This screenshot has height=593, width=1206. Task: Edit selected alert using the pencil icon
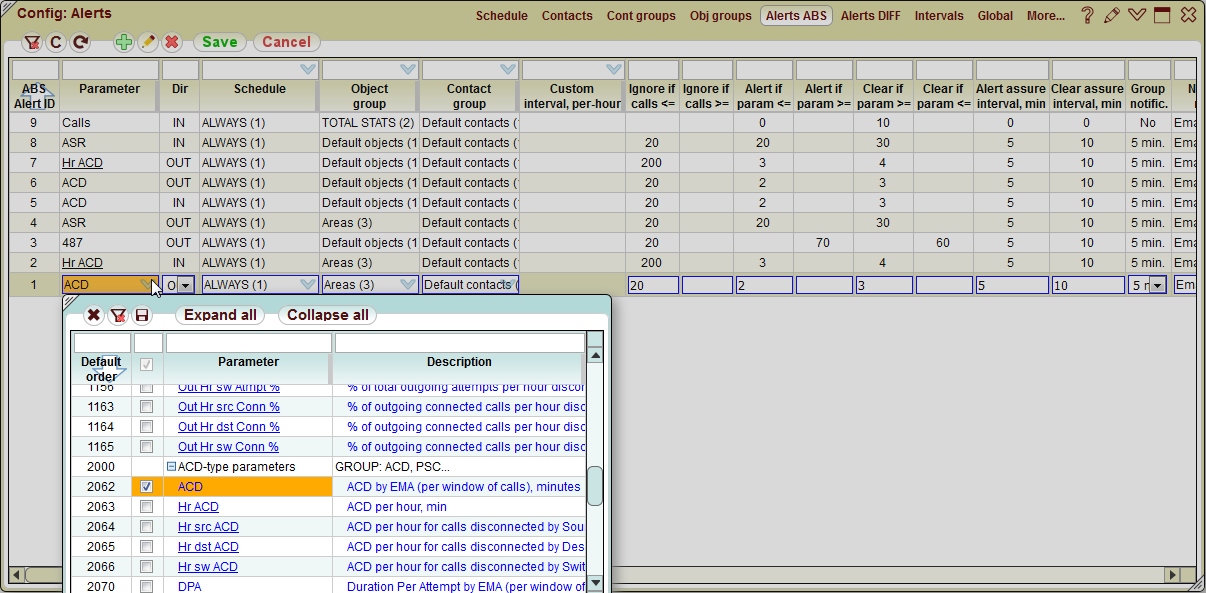pos(147,43)
